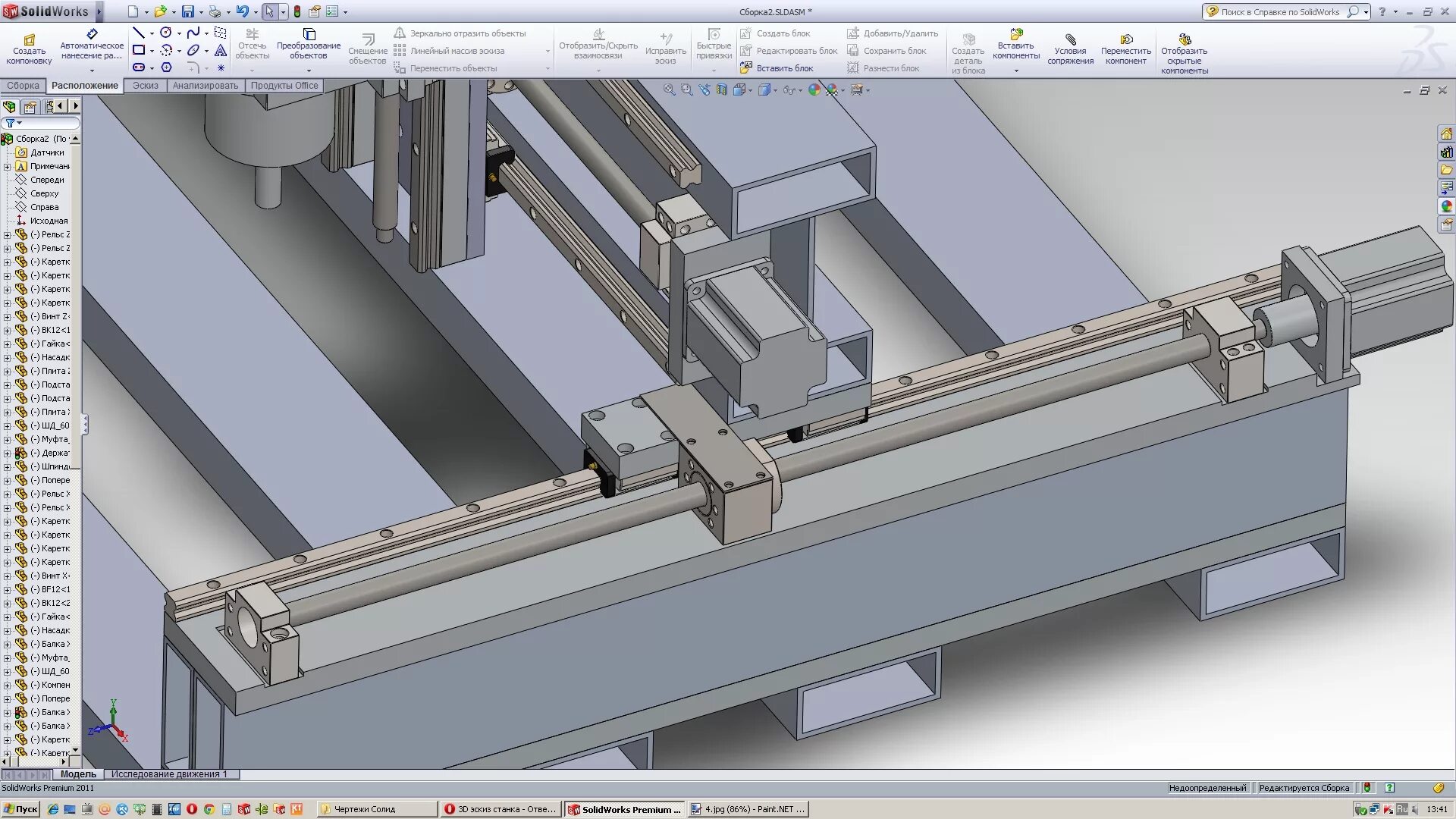Expand the Винт Z tree item
The height and width of the screenshot is (819, 1456).
pyautogui.click(x=8, y=317)
